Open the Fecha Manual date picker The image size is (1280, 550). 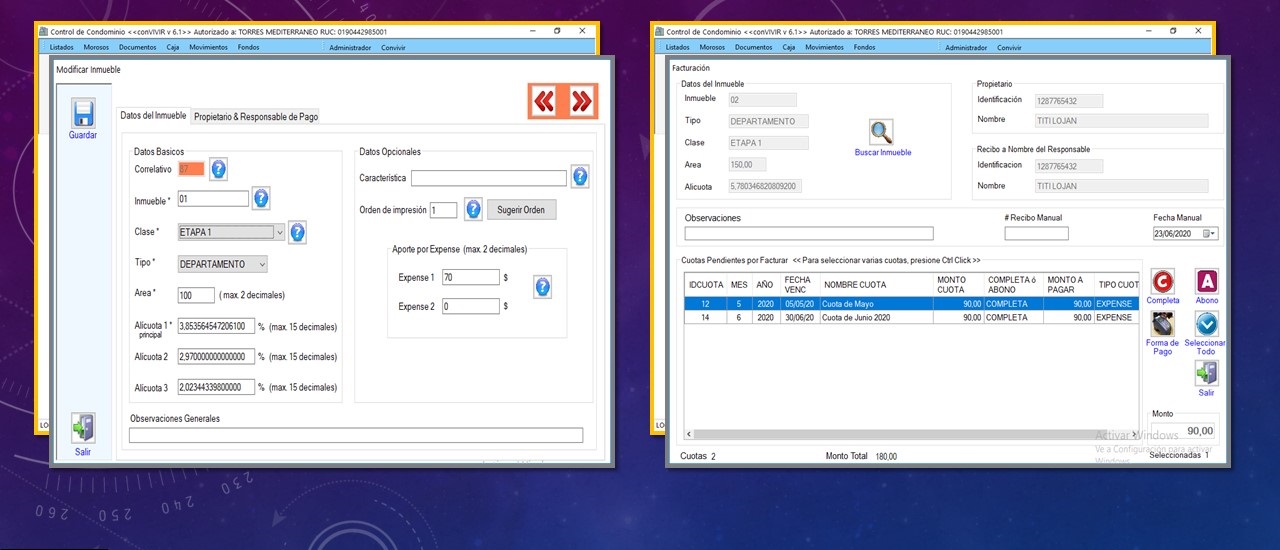tap(1210, 234)
